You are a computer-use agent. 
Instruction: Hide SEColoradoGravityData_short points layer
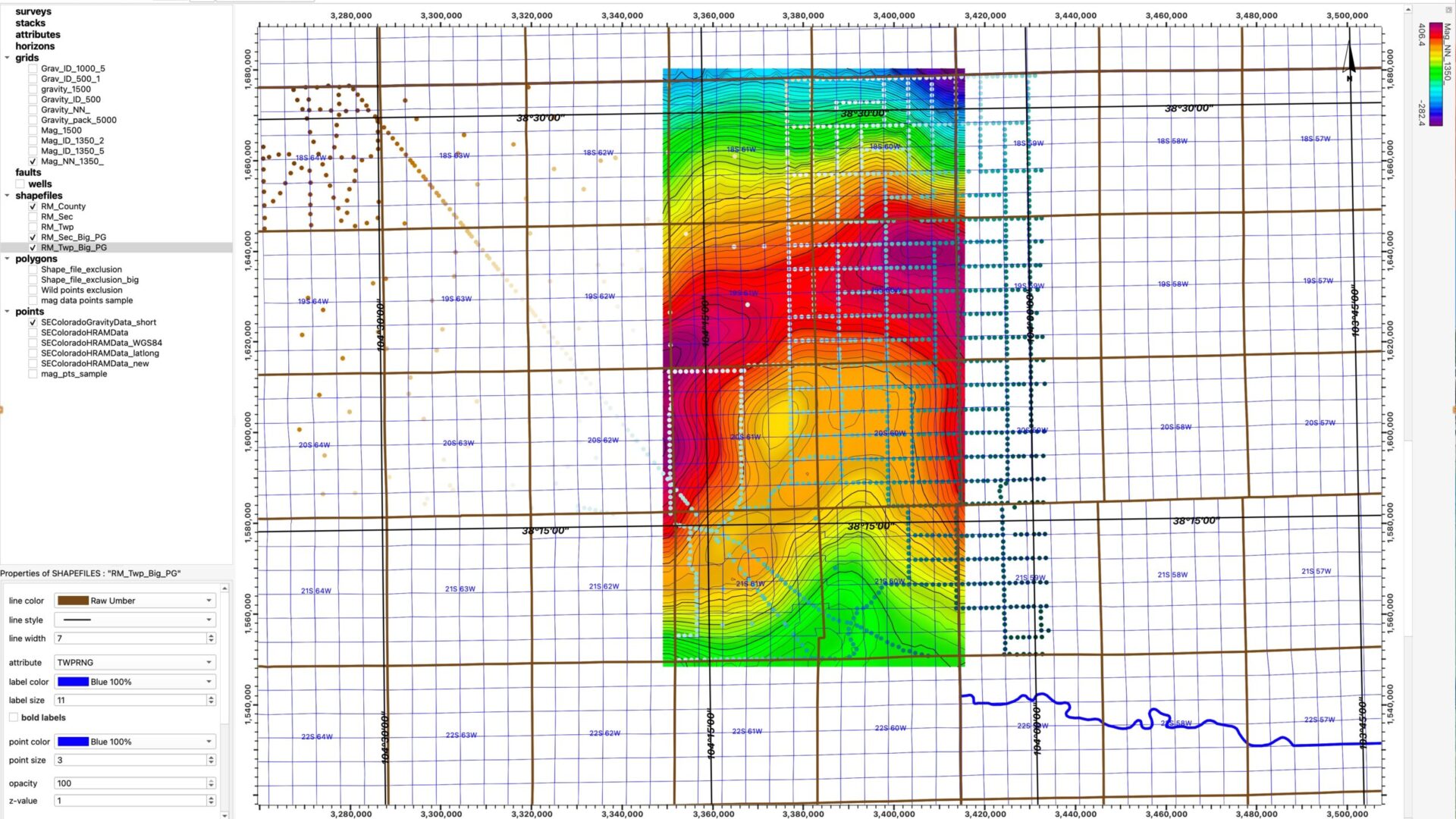[x=33, y=322]
